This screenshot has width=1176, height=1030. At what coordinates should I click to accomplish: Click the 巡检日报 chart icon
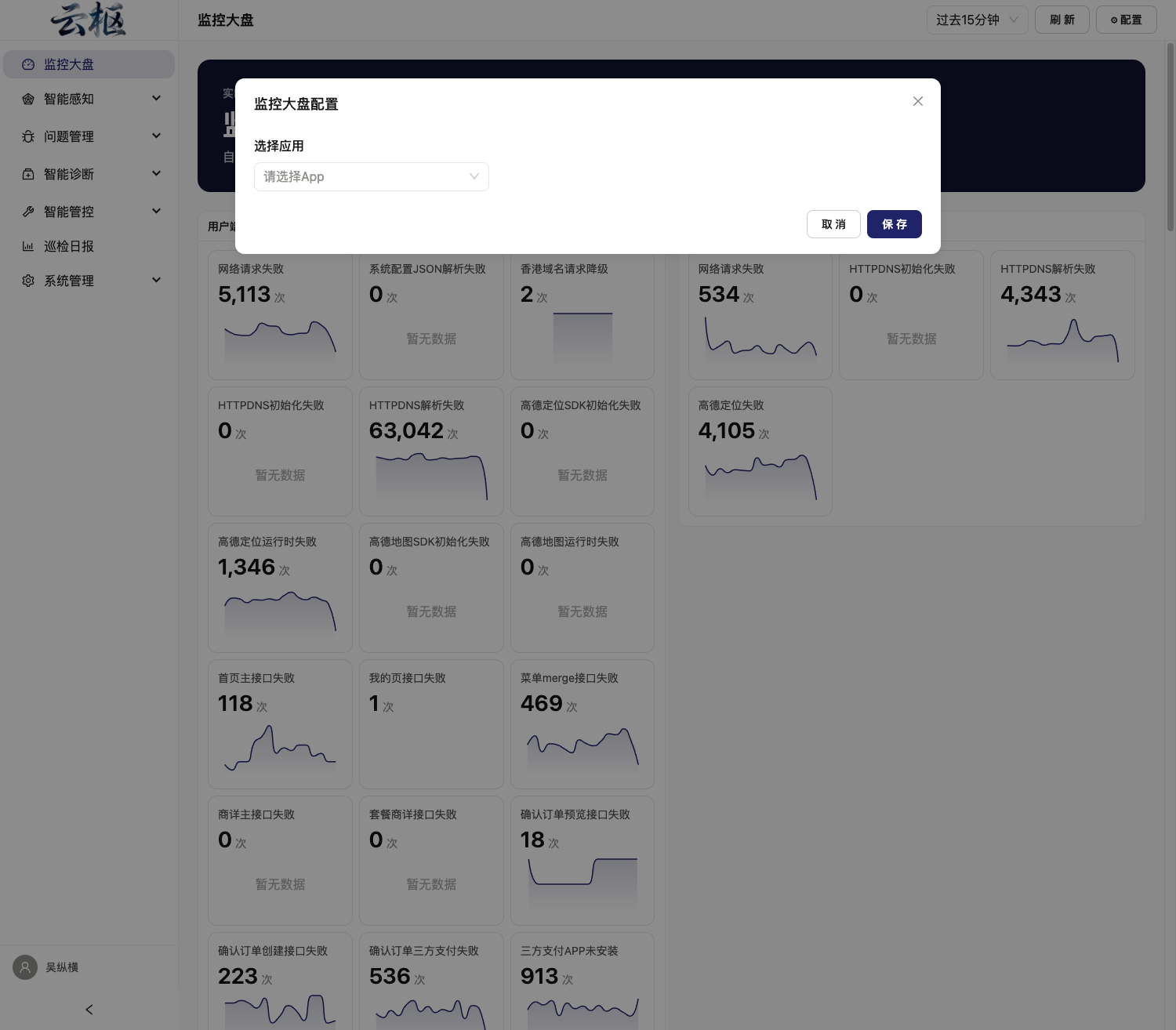[x=28, y=246]
